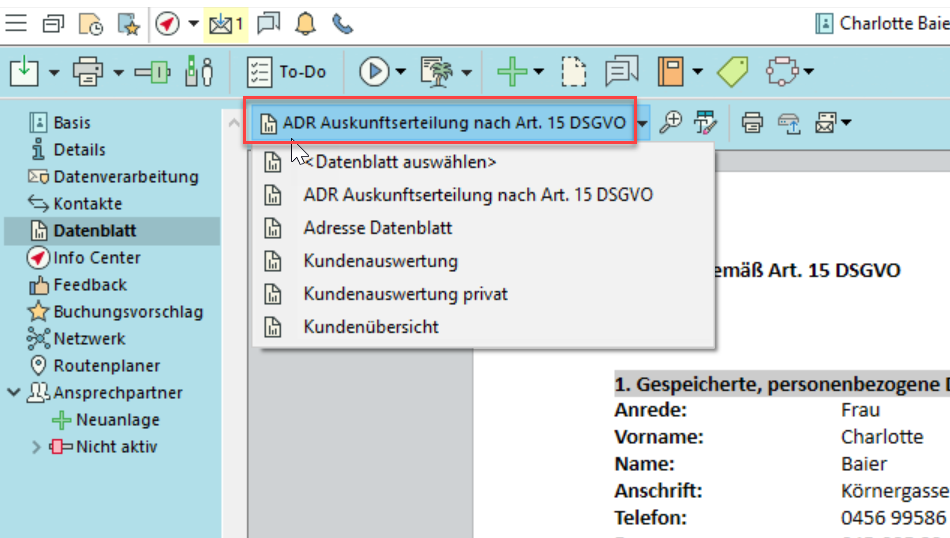Click the printer icon beside Datenblatt selector
Image resolution: width=950 pixels, height=538 pixels.
[752, 122]
